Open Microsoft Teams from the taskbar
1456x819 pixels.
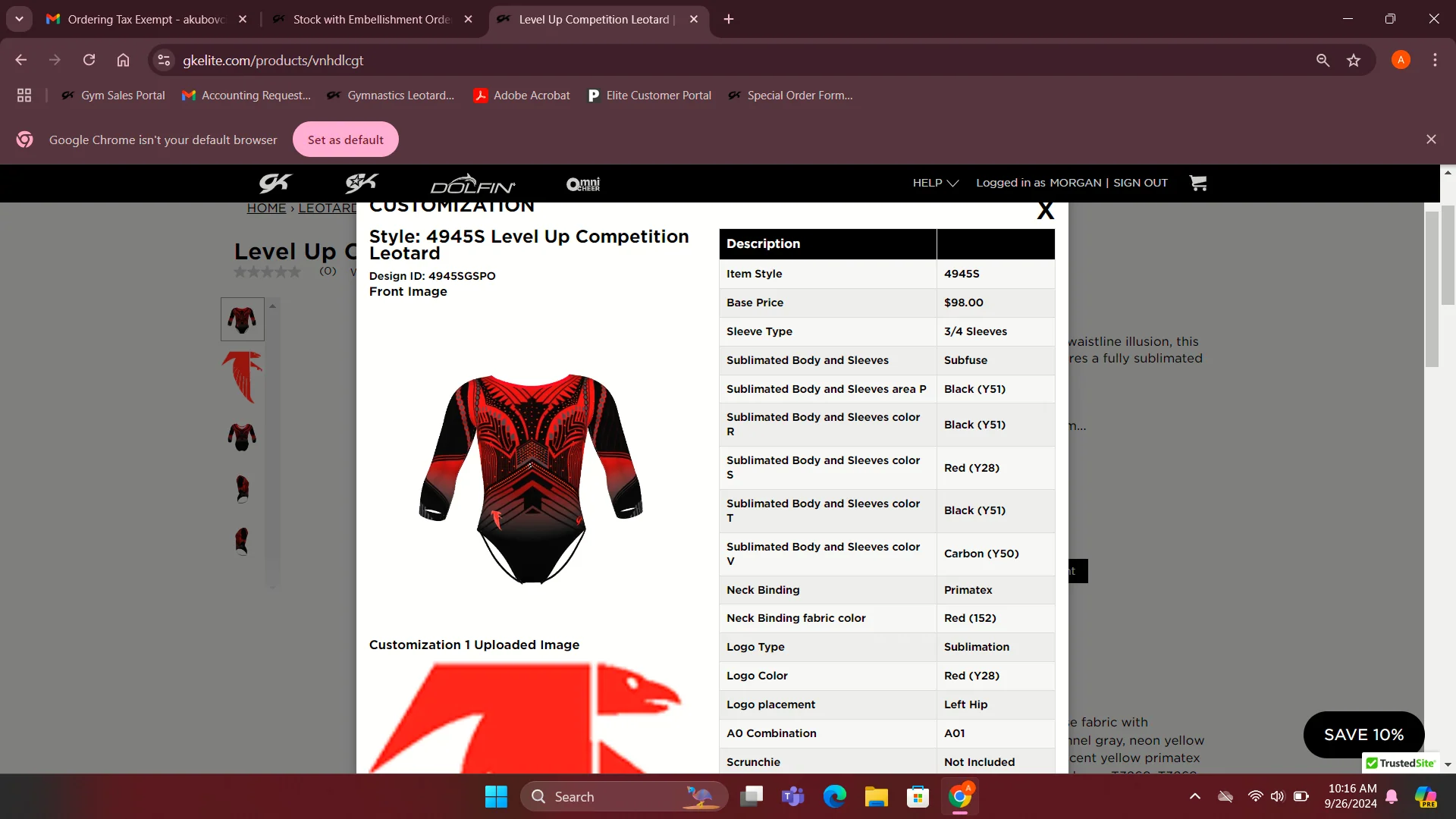(793, 796)
